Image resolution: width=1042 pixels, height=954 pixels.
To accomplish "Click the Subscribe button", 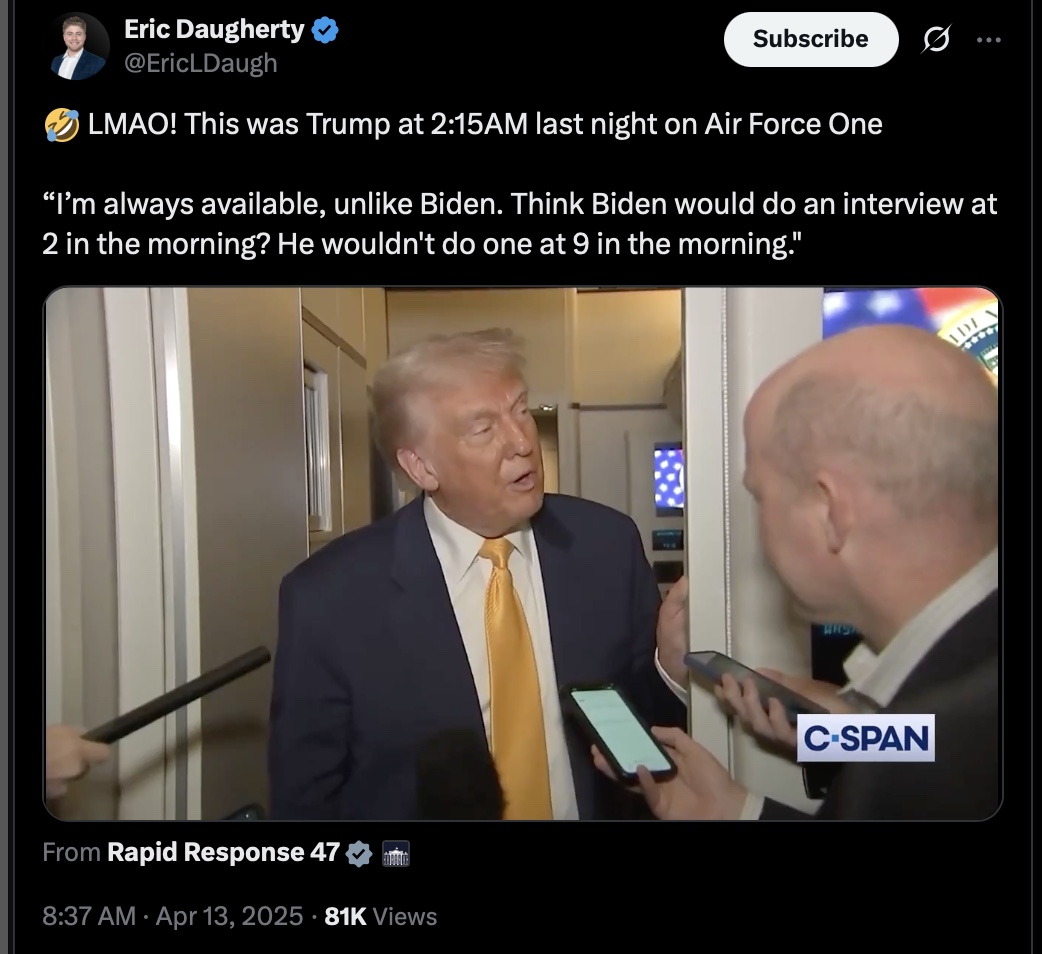I will coord(811,39).
